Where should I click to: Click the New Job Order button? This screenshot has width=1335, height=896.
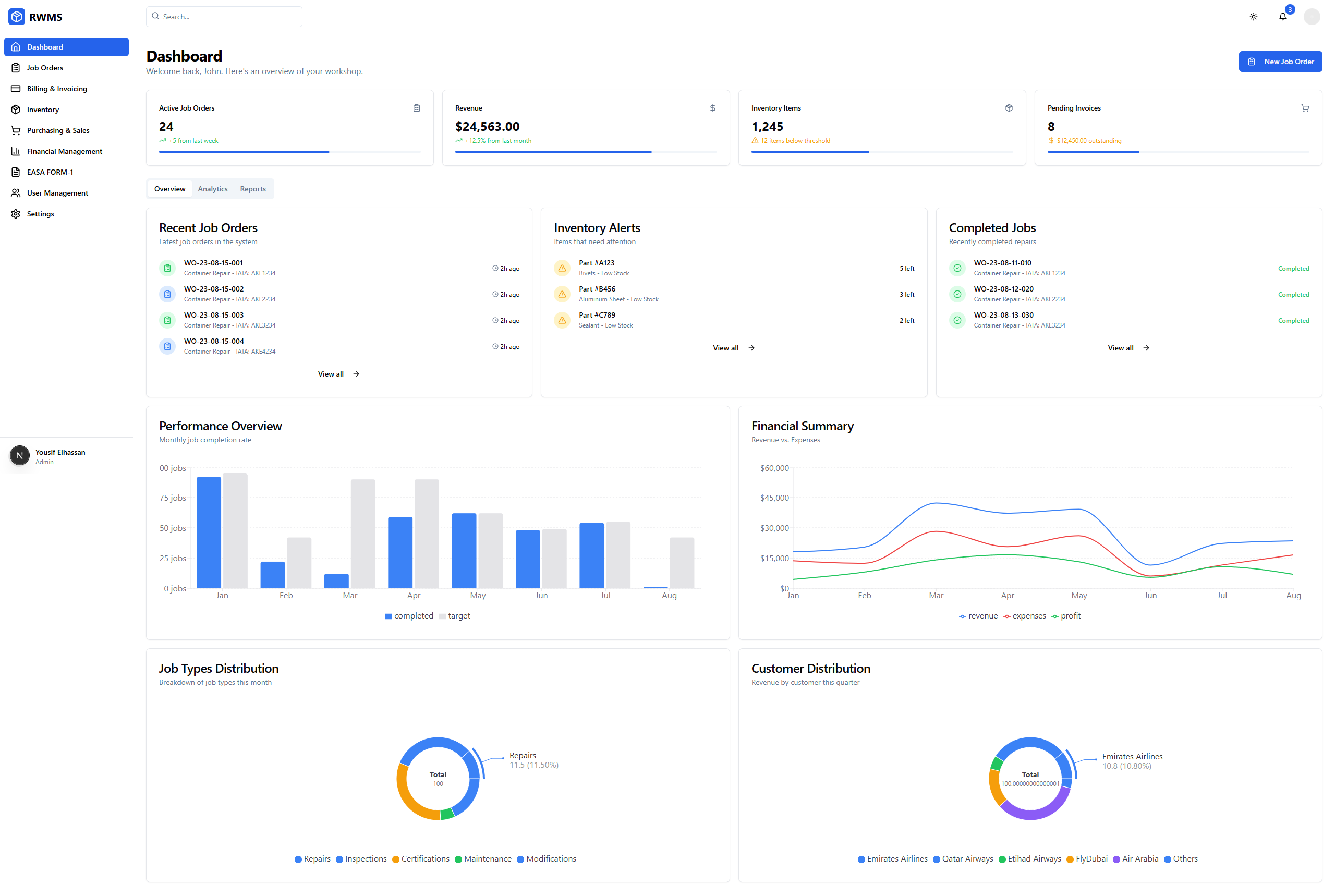[x=1280, y=62]
